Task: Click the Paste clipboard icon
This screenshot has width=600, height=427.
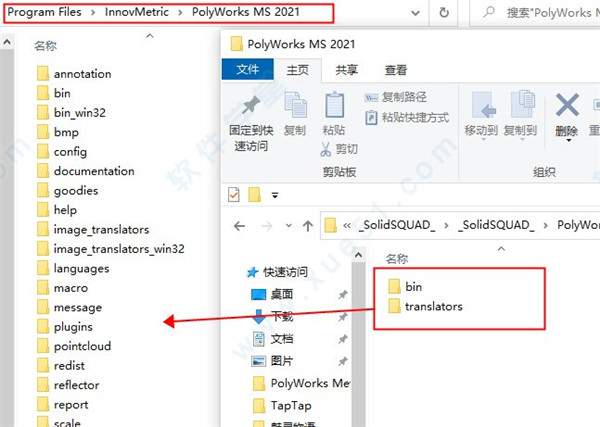Action: pos(334,104)
